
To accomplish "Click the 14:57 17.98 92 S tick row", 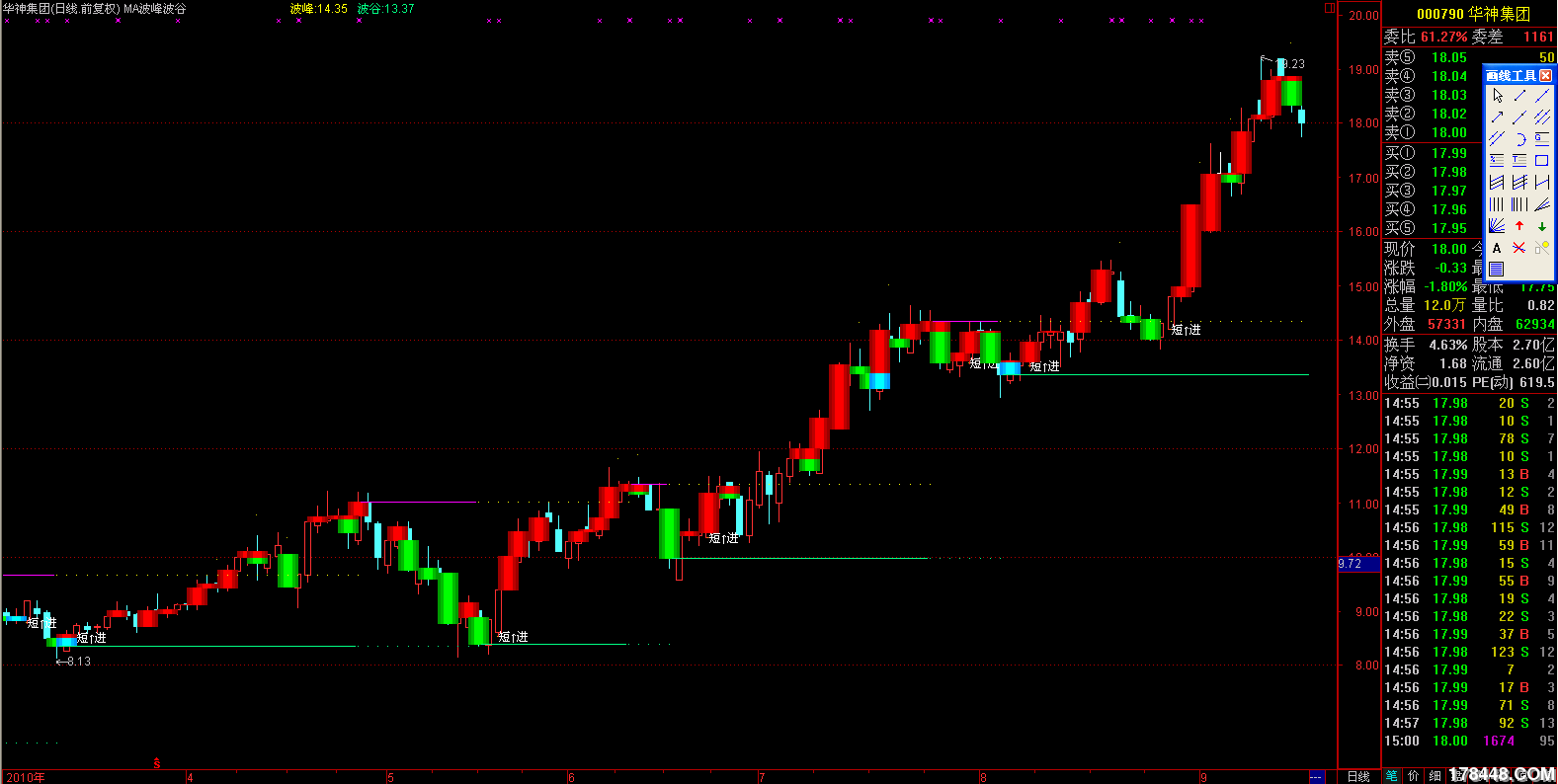I will coord(1469,723).
